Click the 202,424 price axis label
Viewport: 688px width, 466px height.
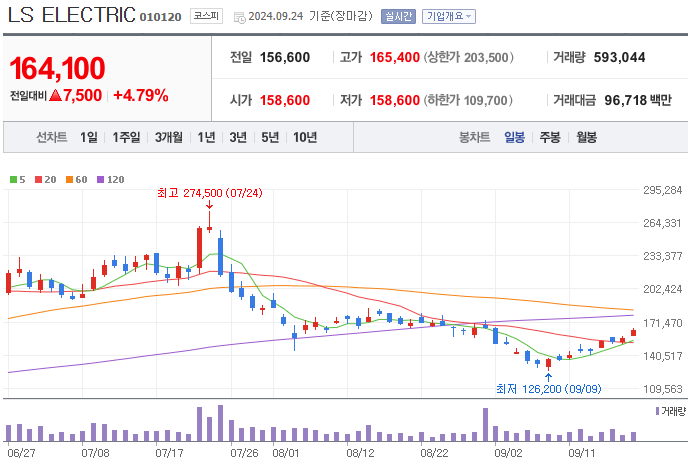pos(663,290)
